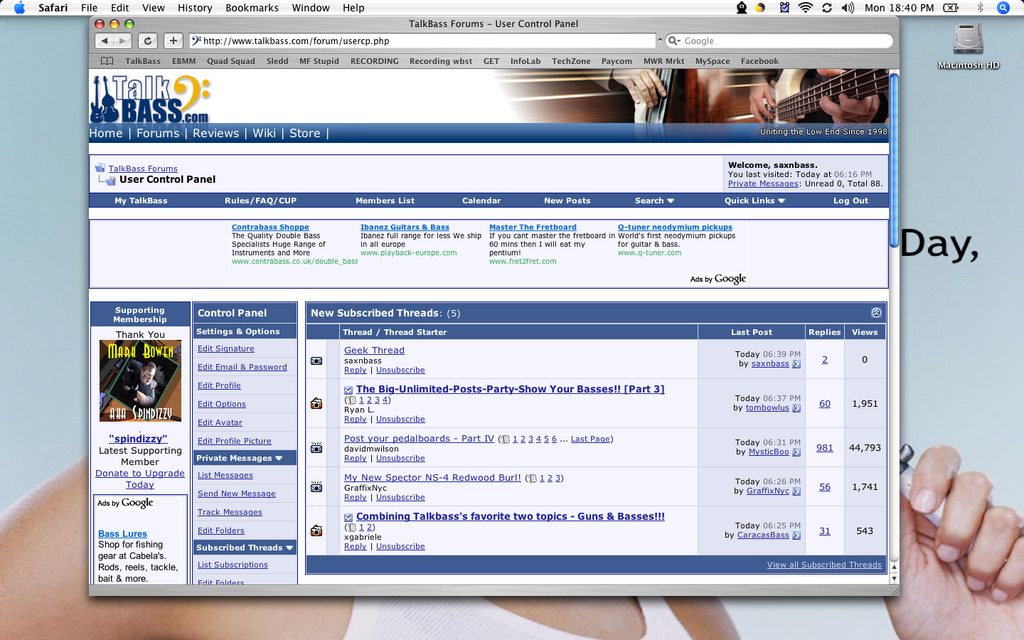The width and height of the screenshot is (1024, 640).
Task: Open List Subscriptions link
Action: click(232, 565)
